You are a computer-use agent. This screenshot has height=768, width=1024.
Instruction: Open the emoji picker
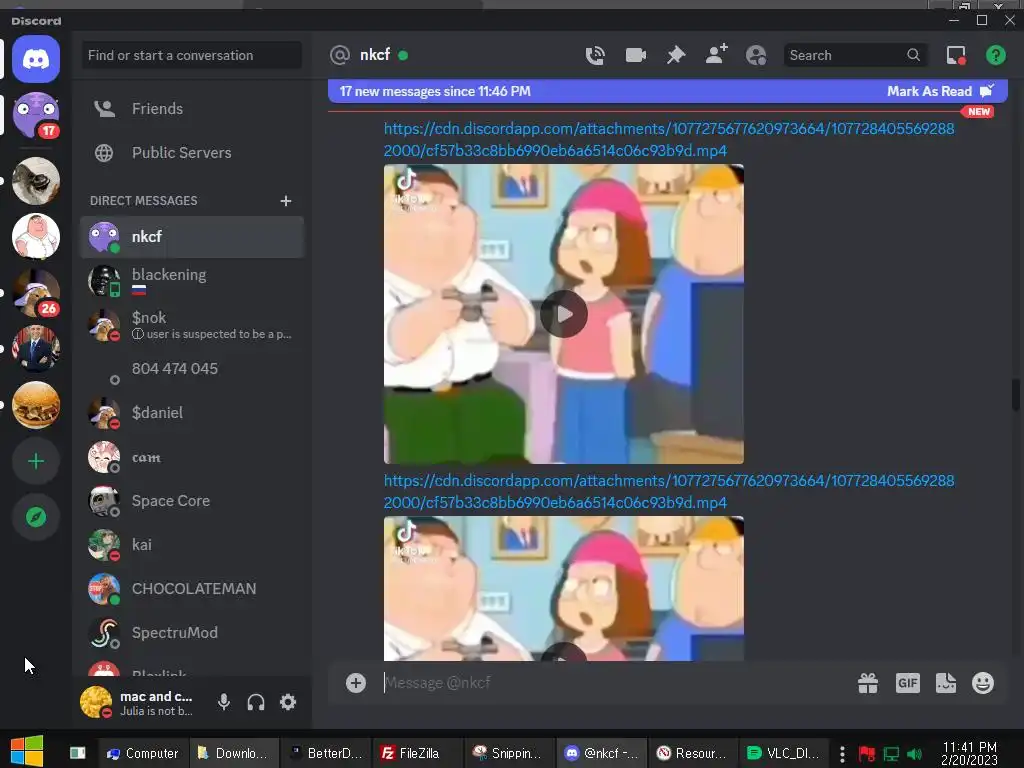coord(983,683)
